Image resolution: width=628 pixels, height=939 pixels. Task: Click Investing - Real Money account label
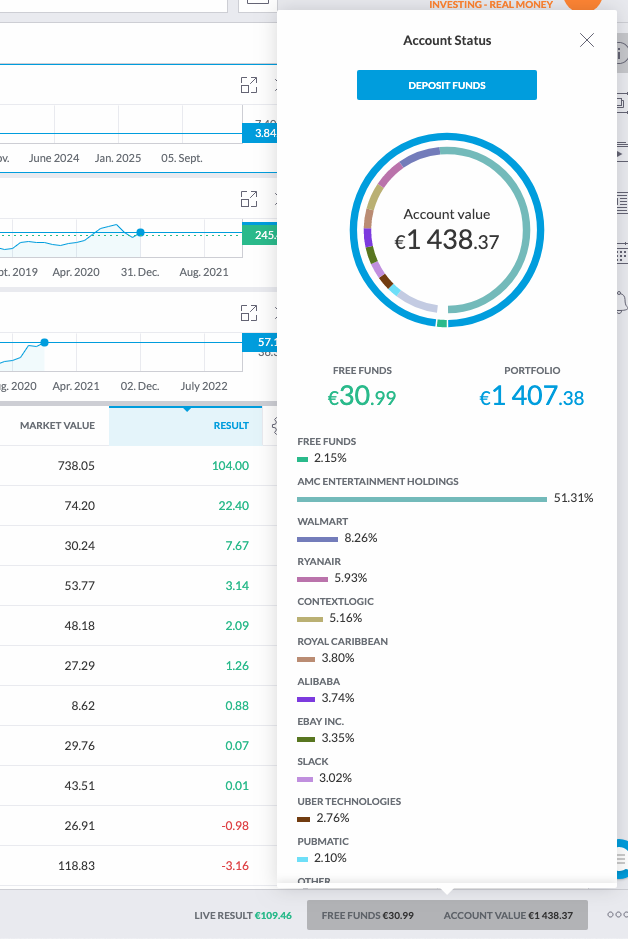tap(491, 4)
